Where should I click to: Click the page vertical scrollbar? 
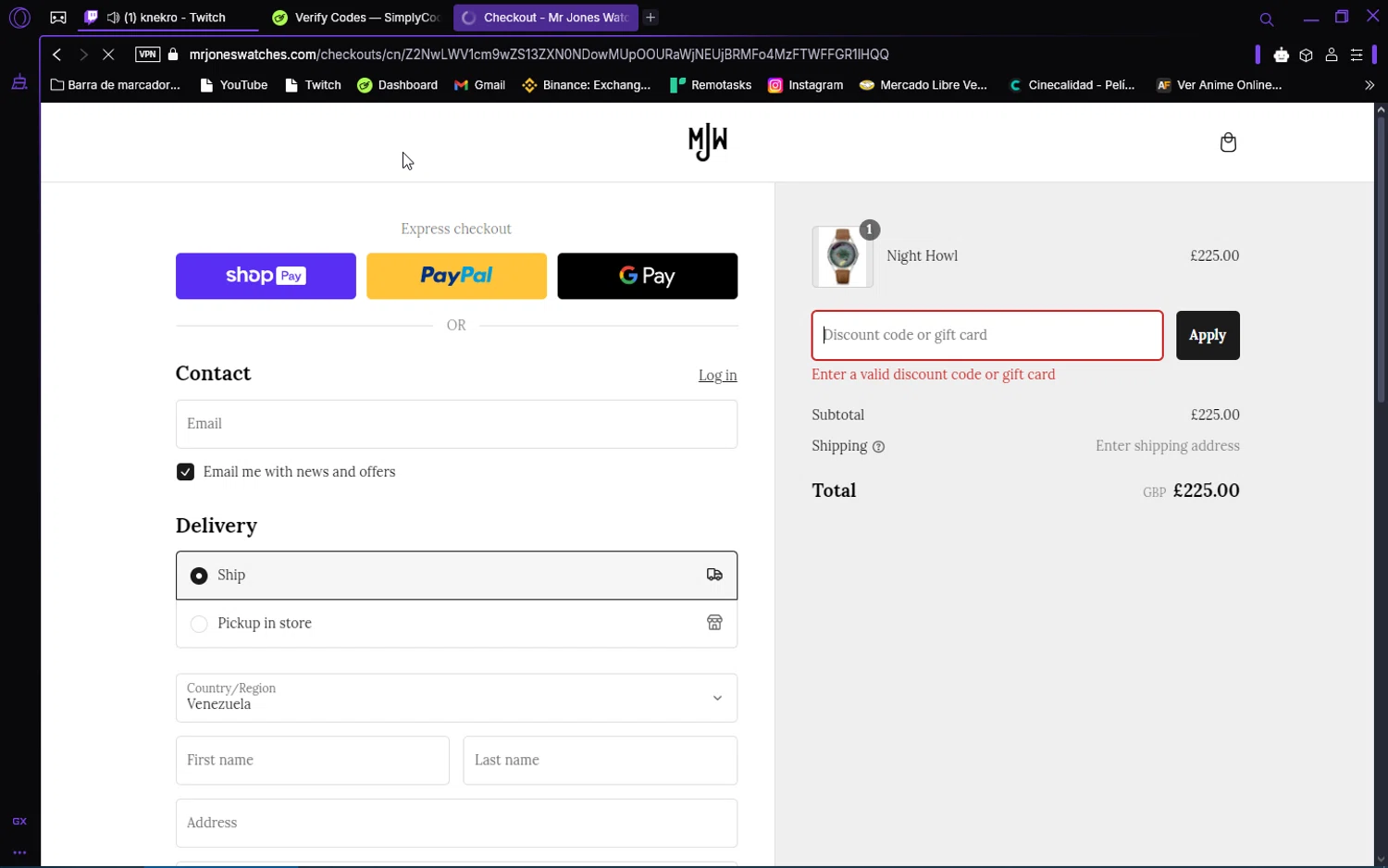click(x=1381, y=259)
